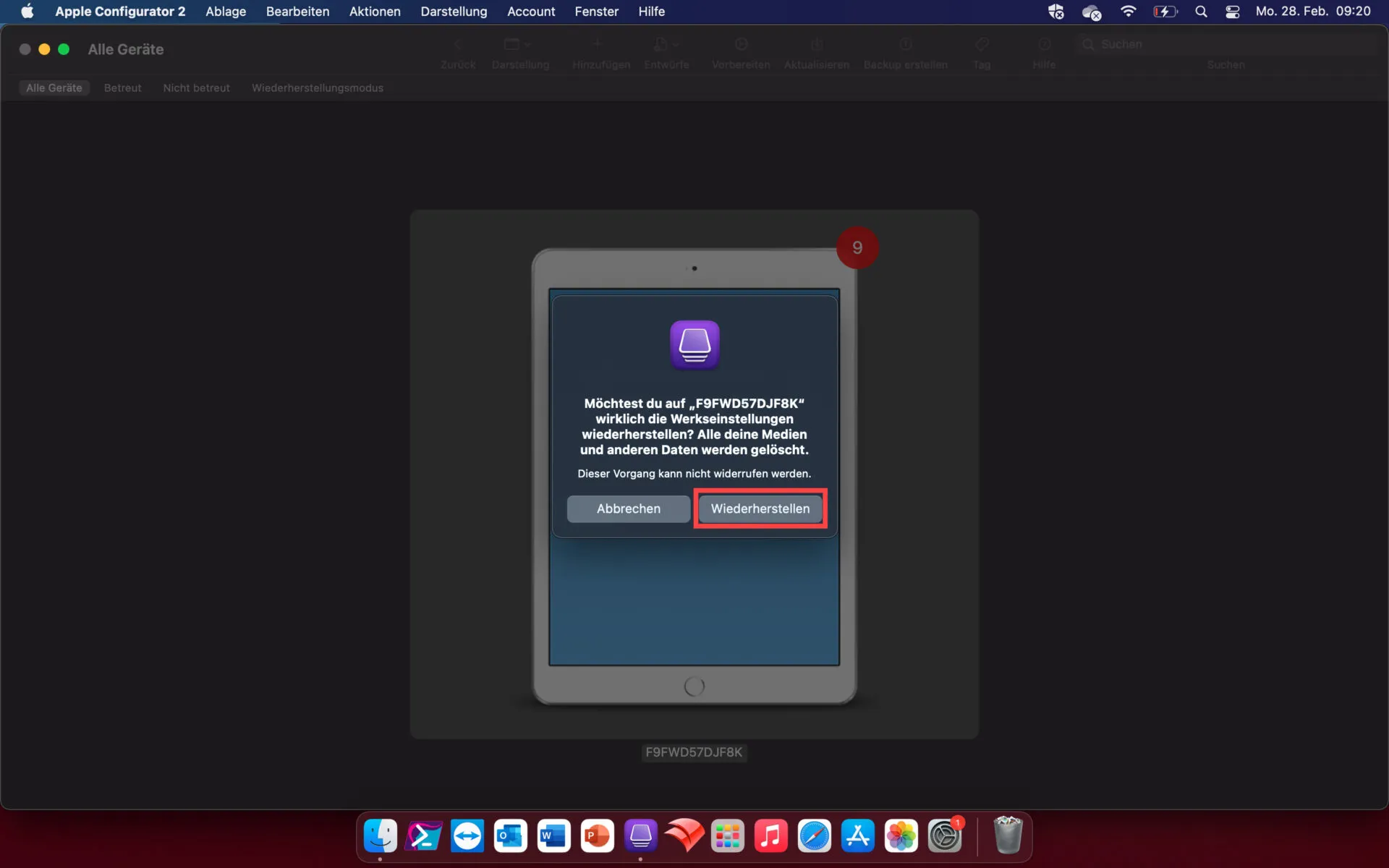Open the red bird app in Dock
Screen dimensions: 1389x868
tap(684, 836)
